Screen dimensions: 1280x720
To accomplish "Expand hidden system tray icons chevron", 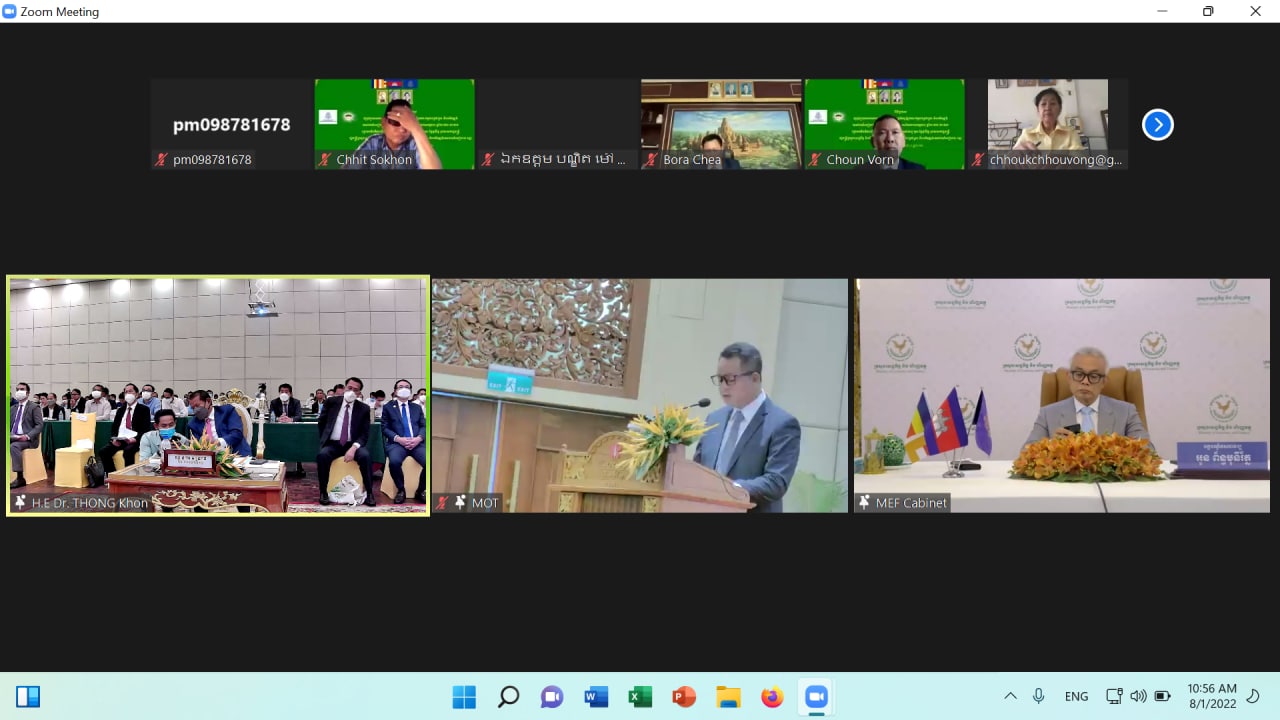I will pyautogui.click(x=1010, y=696).
